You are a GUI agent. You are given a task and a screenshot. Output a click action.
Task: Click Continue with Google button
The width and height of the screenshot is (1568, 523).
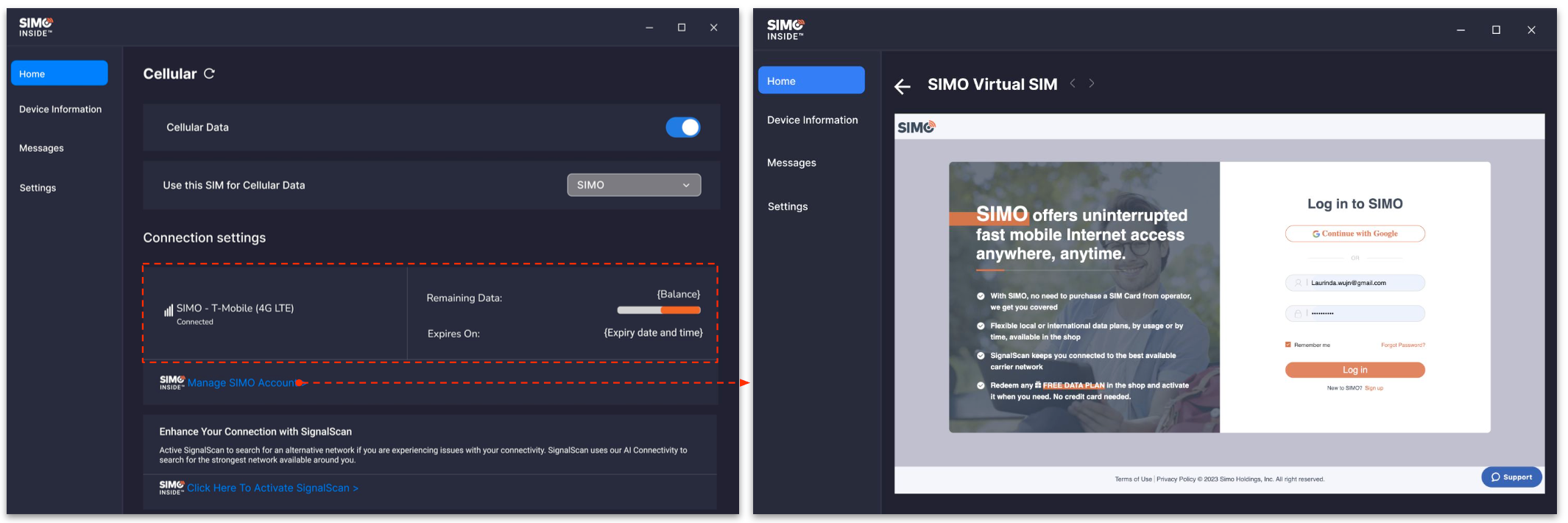coord(1355,234)
